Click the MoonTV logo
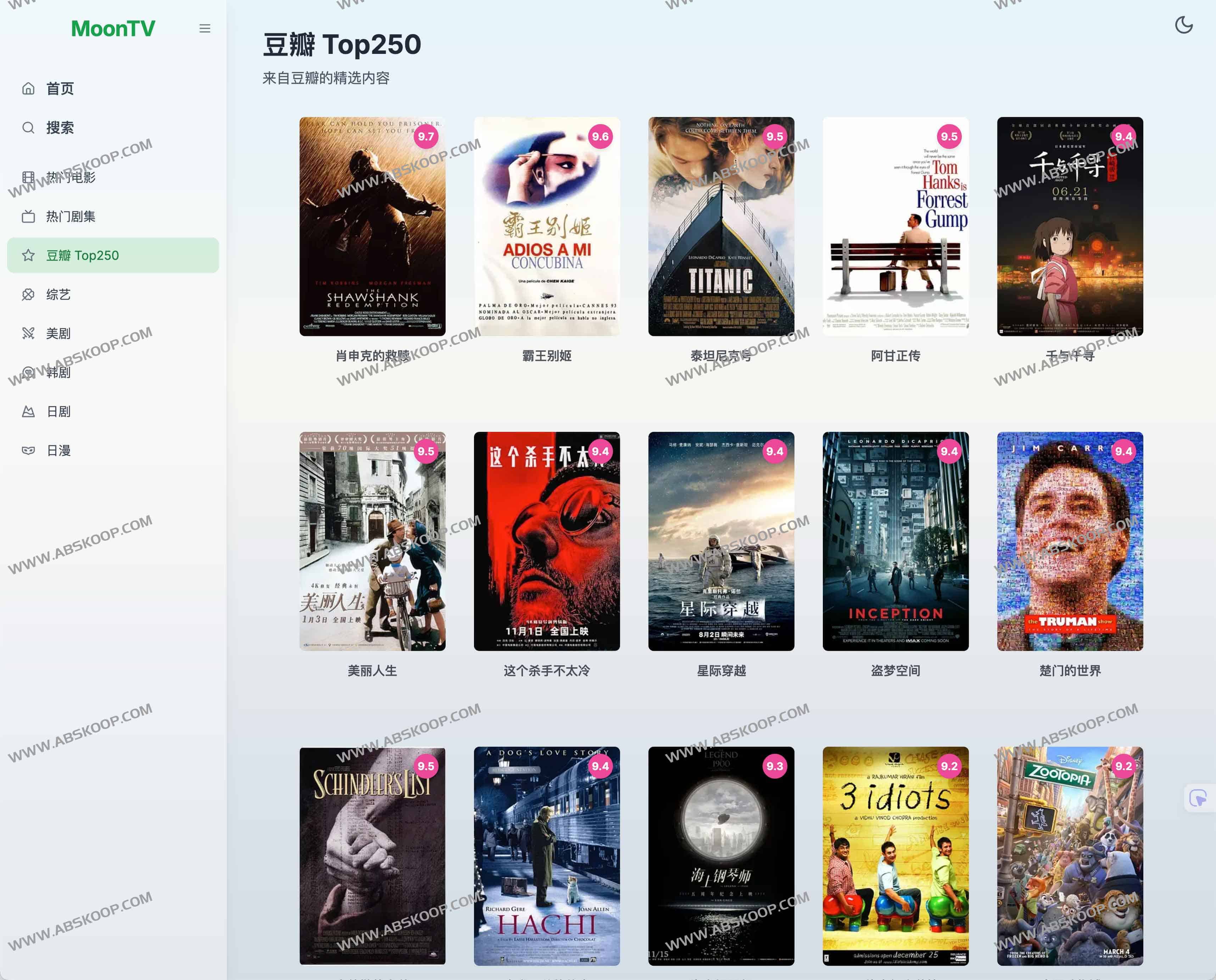The height and width of the screenshot is (980, 1216). tap(113, 28)
